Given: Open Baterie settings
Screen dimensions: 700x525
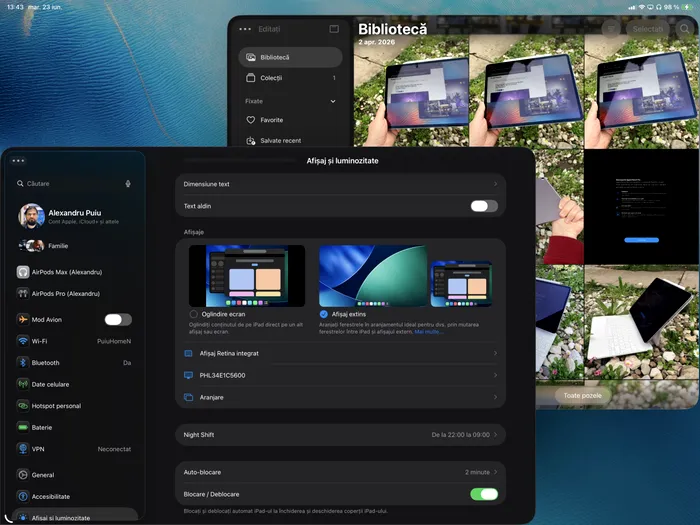Looking at the screenshot, I should [x=75, y=427].
